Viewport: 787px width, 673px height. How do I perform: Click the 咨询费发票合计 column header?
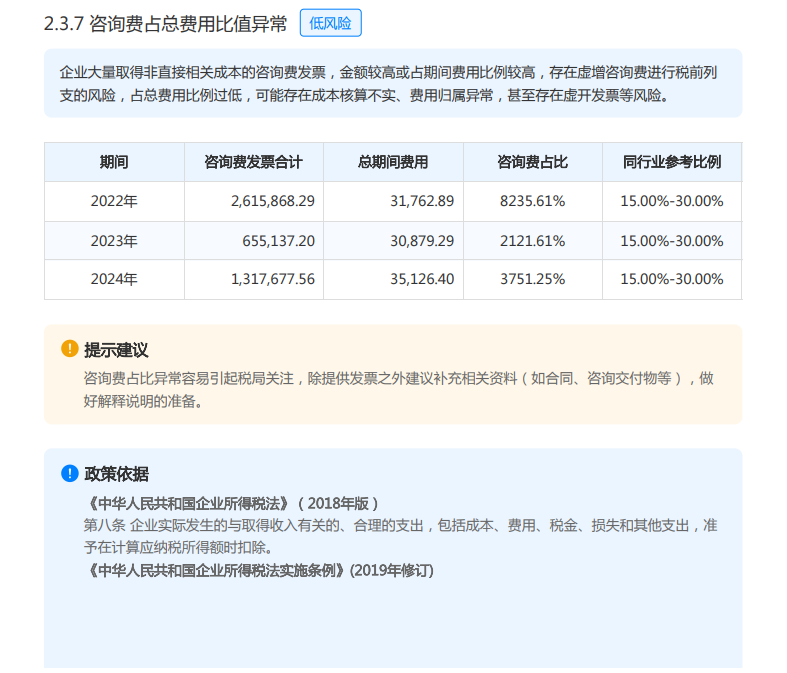253,162
